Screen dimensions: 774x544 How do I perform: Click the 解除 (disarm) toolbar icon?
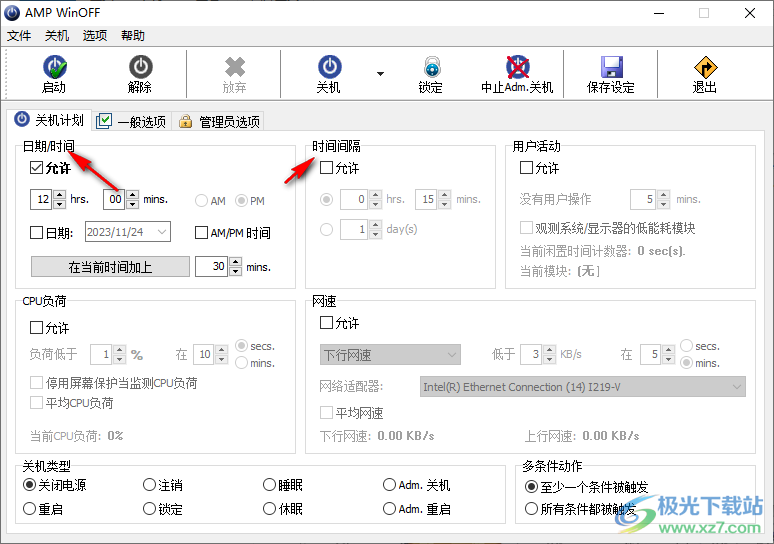point(141,67)
